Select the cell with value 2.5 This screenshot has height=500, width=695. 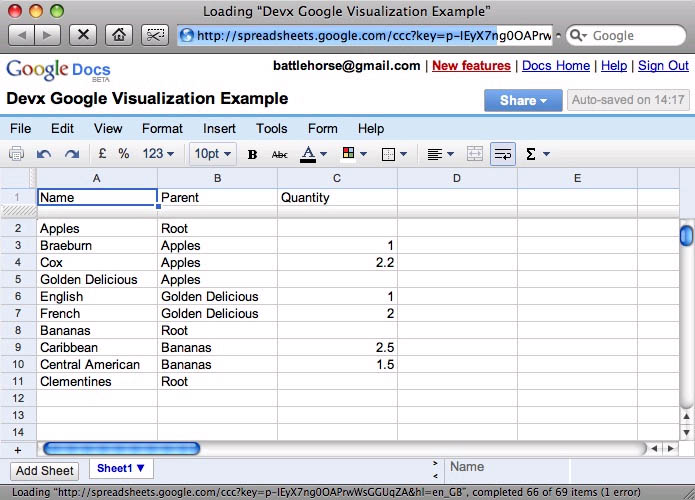tap(337, 348)
